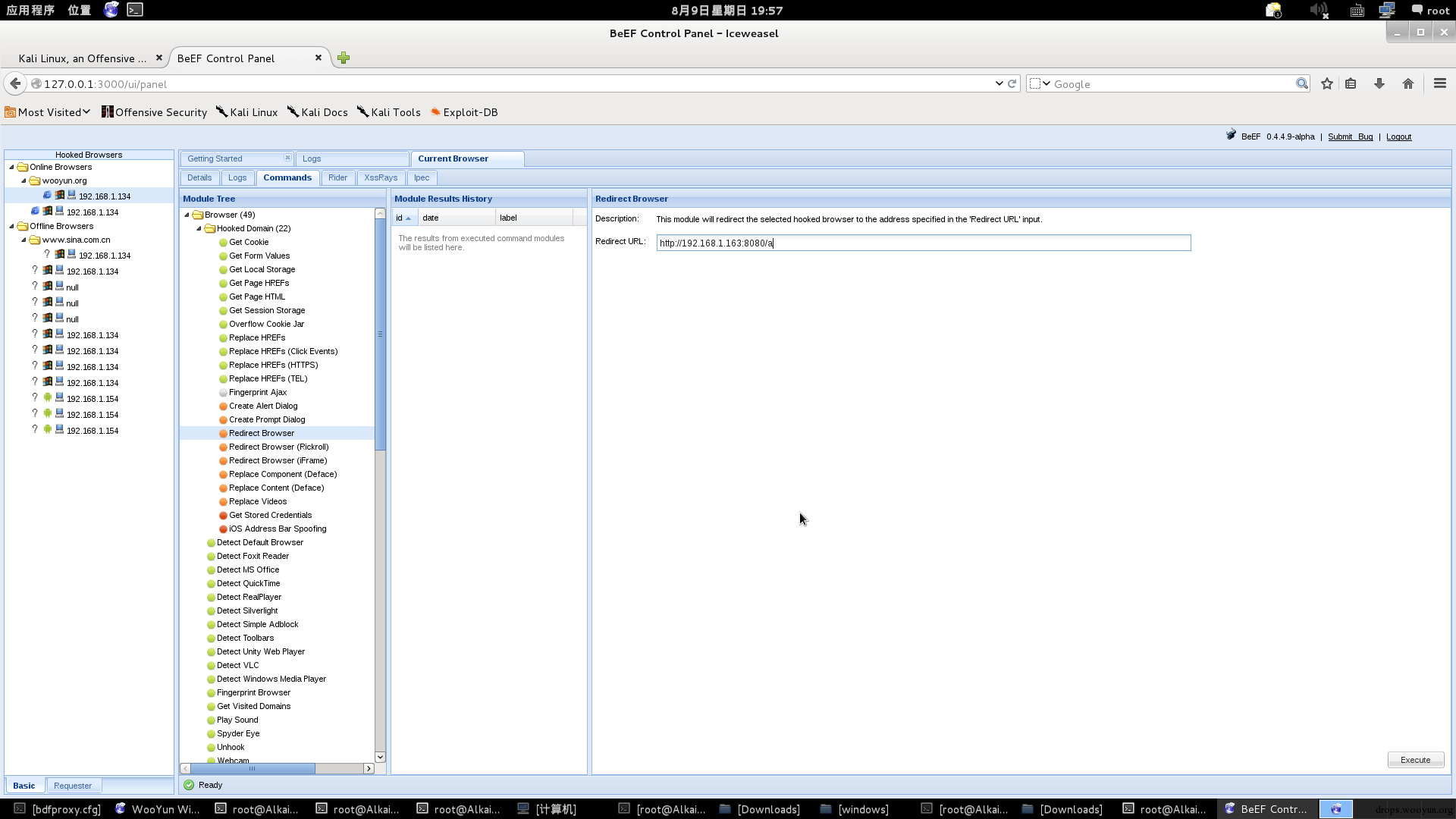Viewport: 1456px width, 819px height.
Task: Click the search magnifier icon
Action: pos(1302,83)
